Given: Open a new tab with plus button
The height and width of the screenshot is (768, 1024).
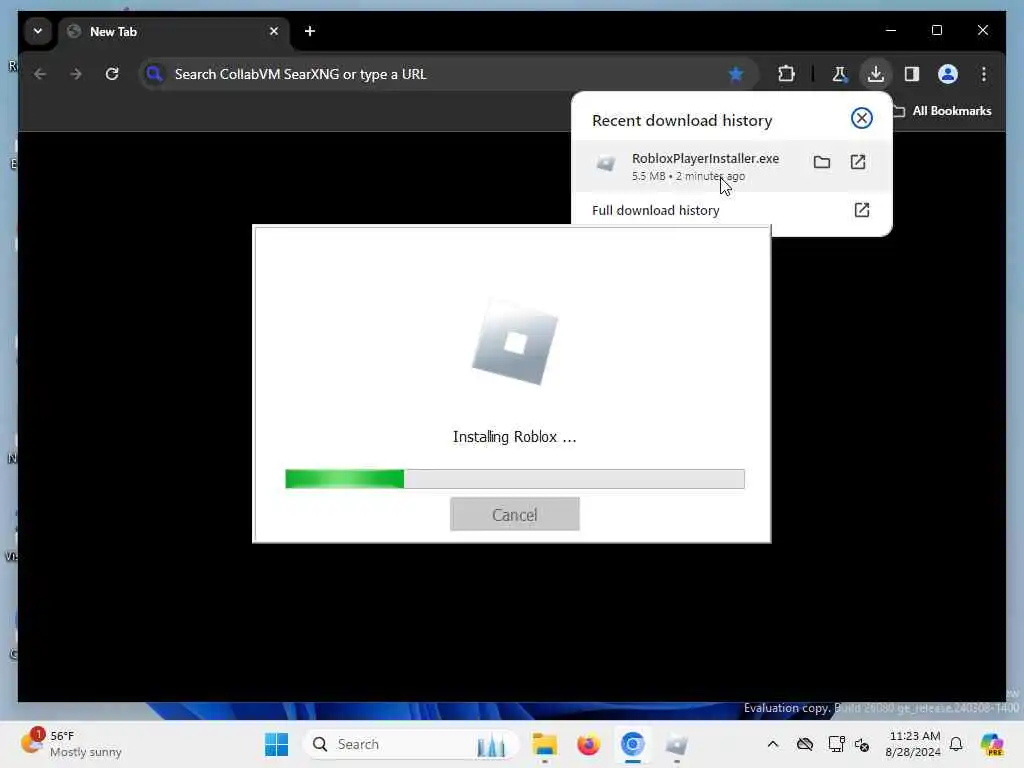Looking at the screenshot, I should [x=310, y=31].
